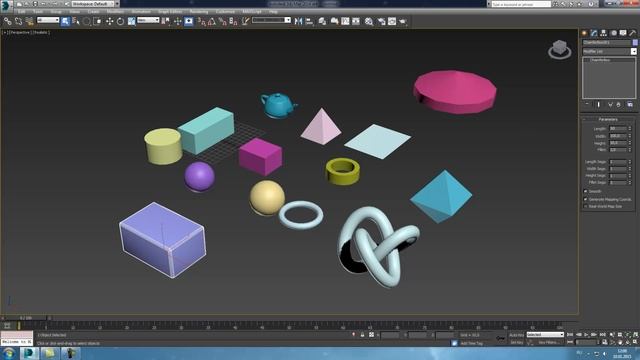This screenshot has width=640, height=360.
Task: Click the selection region shape button
Action: click(x=87, y=21)
